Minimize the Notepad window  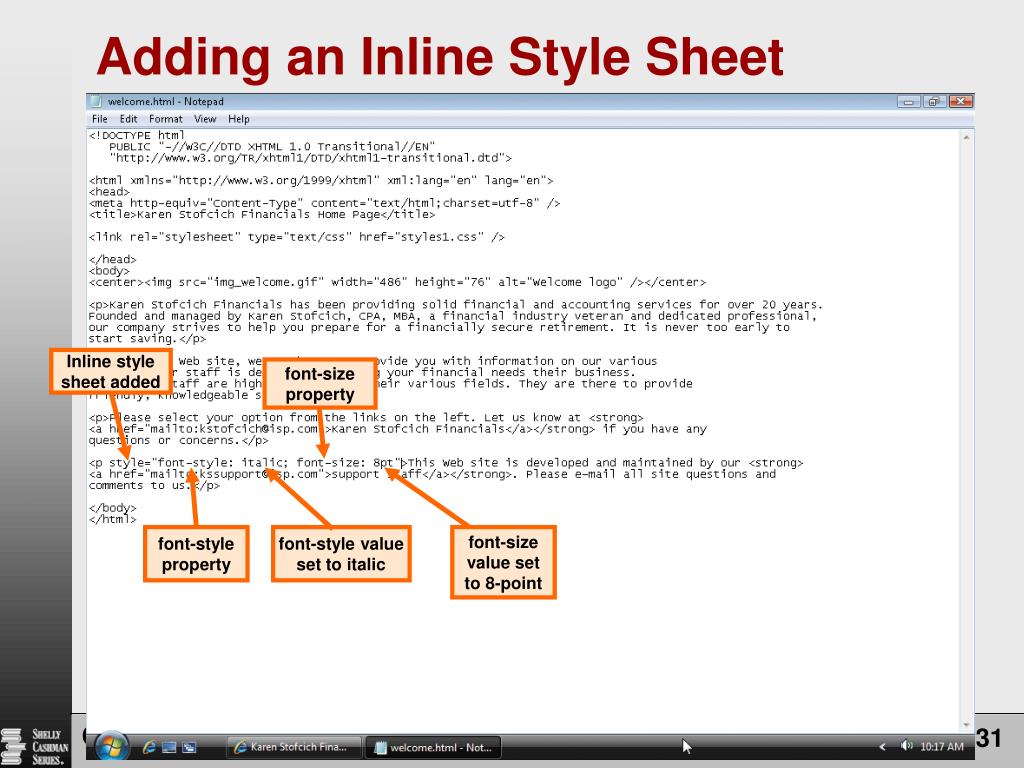tap(908, 101)
